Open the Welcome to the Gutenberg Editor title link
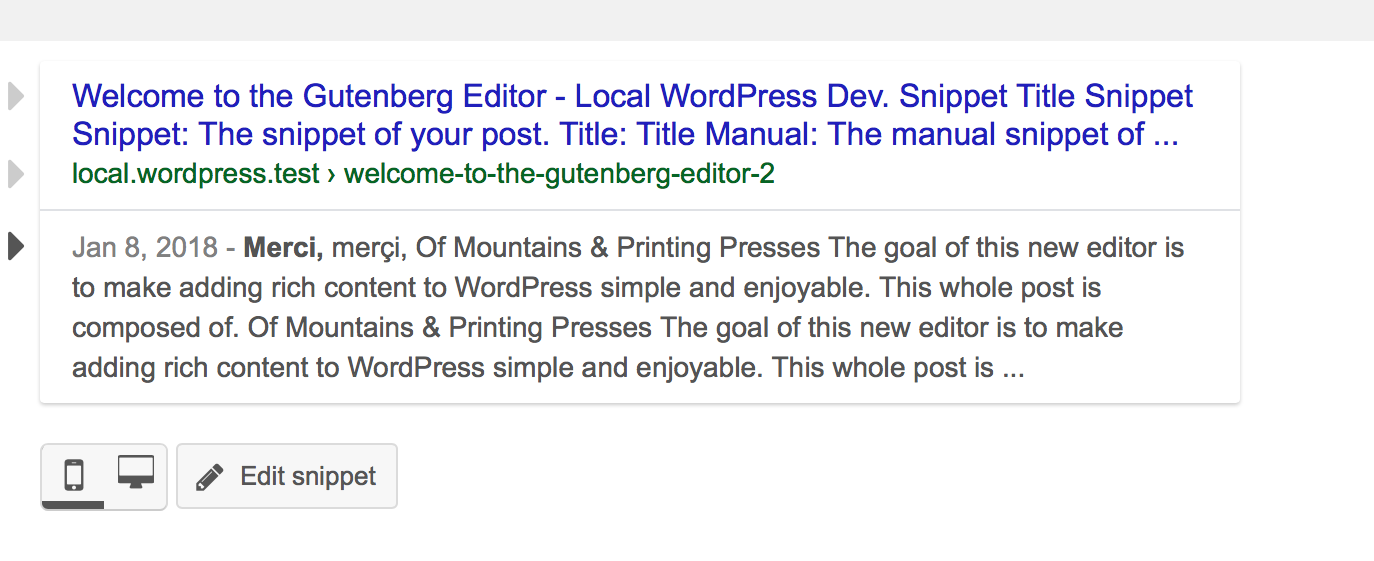 click(632, 115)
